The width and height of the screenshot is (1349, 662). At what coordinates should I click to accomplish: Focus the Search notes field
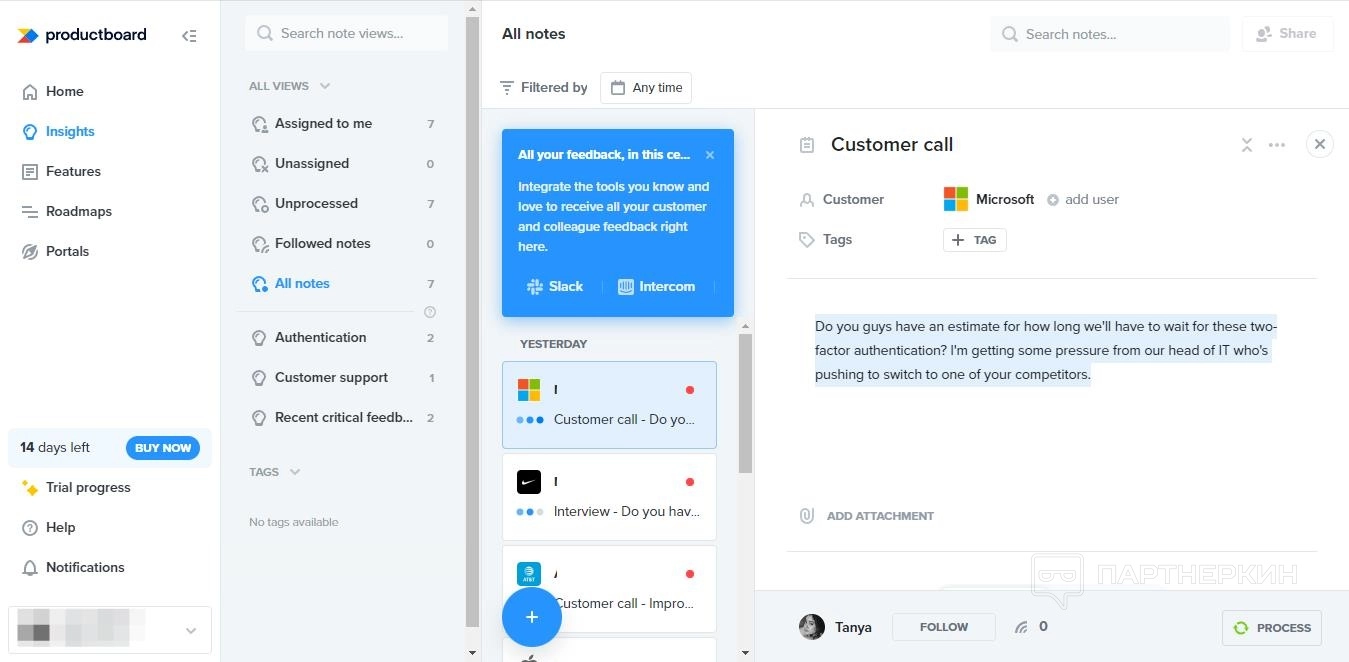pyautogui.click(x=1110, y=34)
